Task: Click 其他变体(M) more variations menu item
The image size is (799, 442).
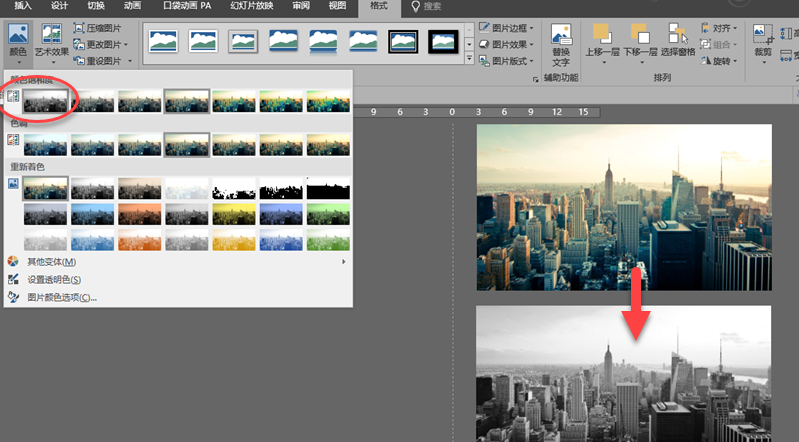Action: (x=54, y=261)
